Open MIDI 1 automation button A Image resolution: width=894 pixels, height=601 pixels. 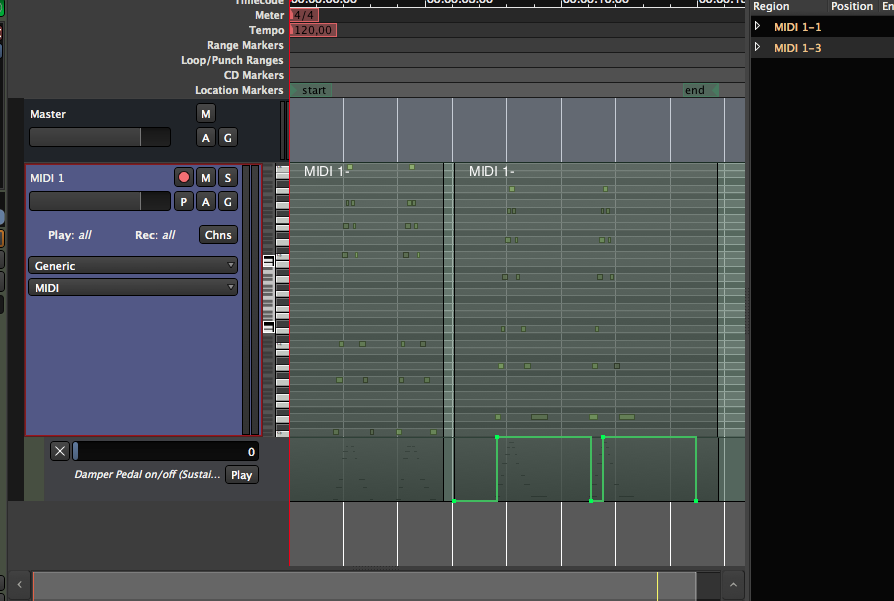click(x=206, y=202)
